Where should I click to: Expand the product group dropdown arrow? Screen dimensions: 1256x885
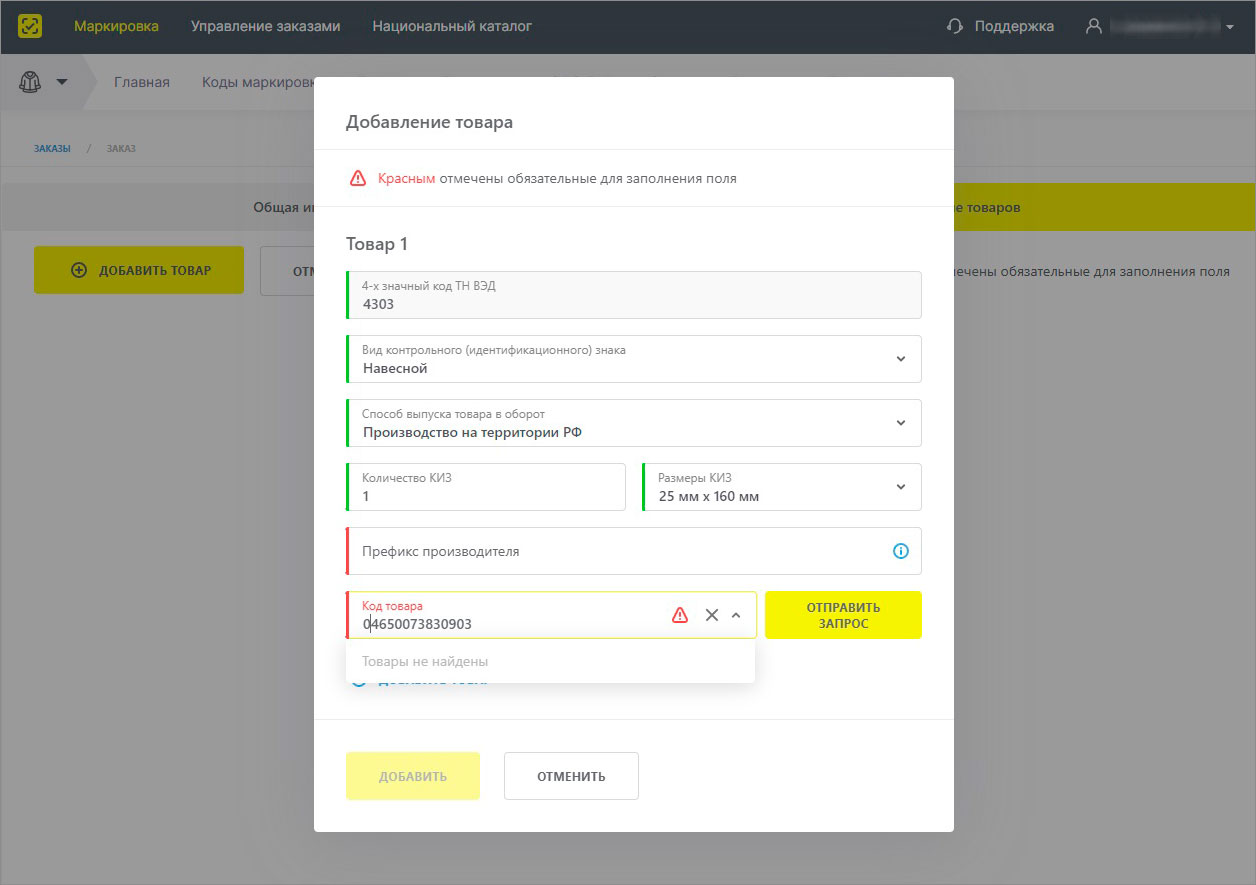(x=62, y=82)
